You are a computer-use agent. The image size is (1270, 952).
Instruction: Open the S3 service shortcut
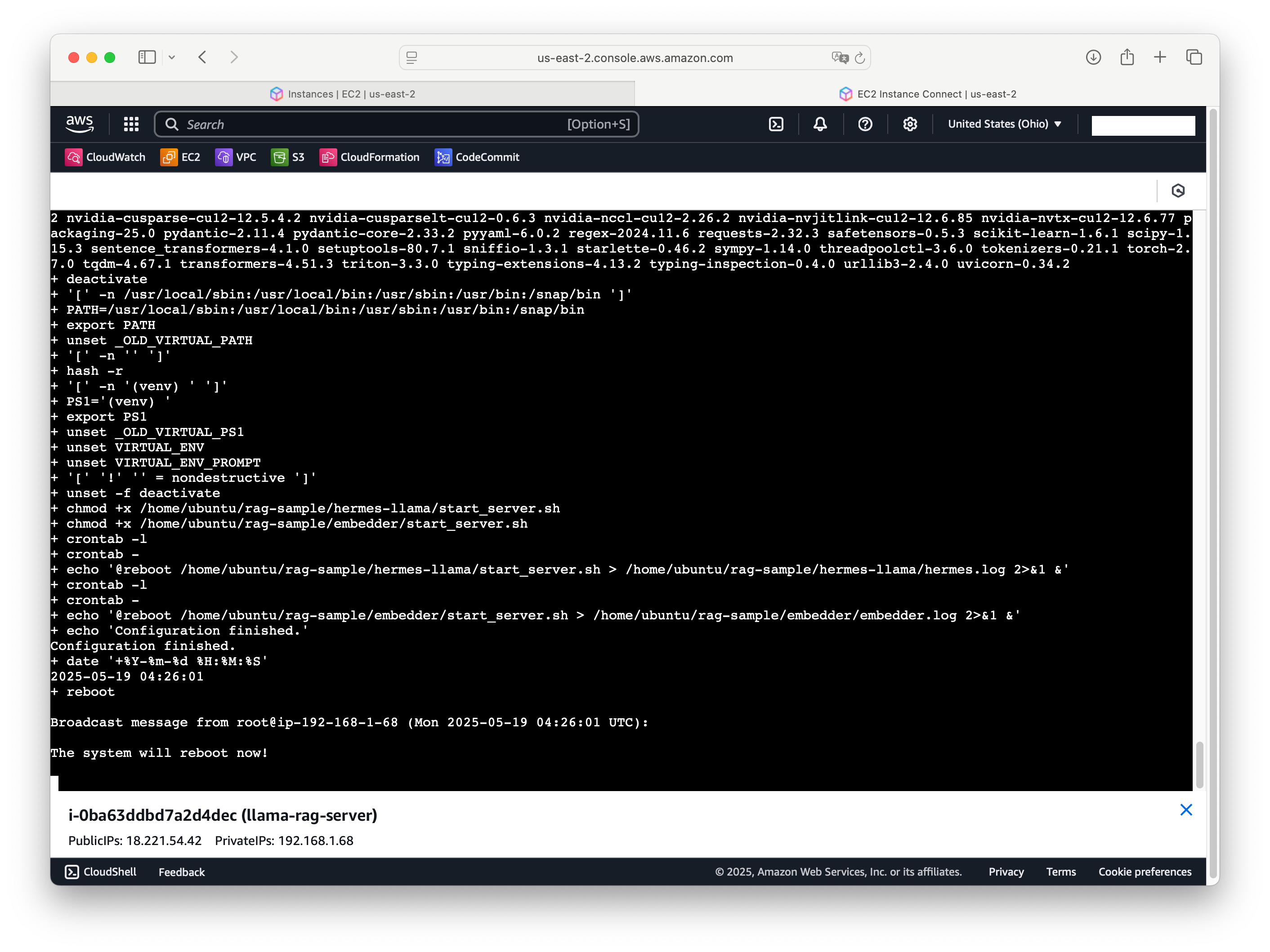(288, 157)
